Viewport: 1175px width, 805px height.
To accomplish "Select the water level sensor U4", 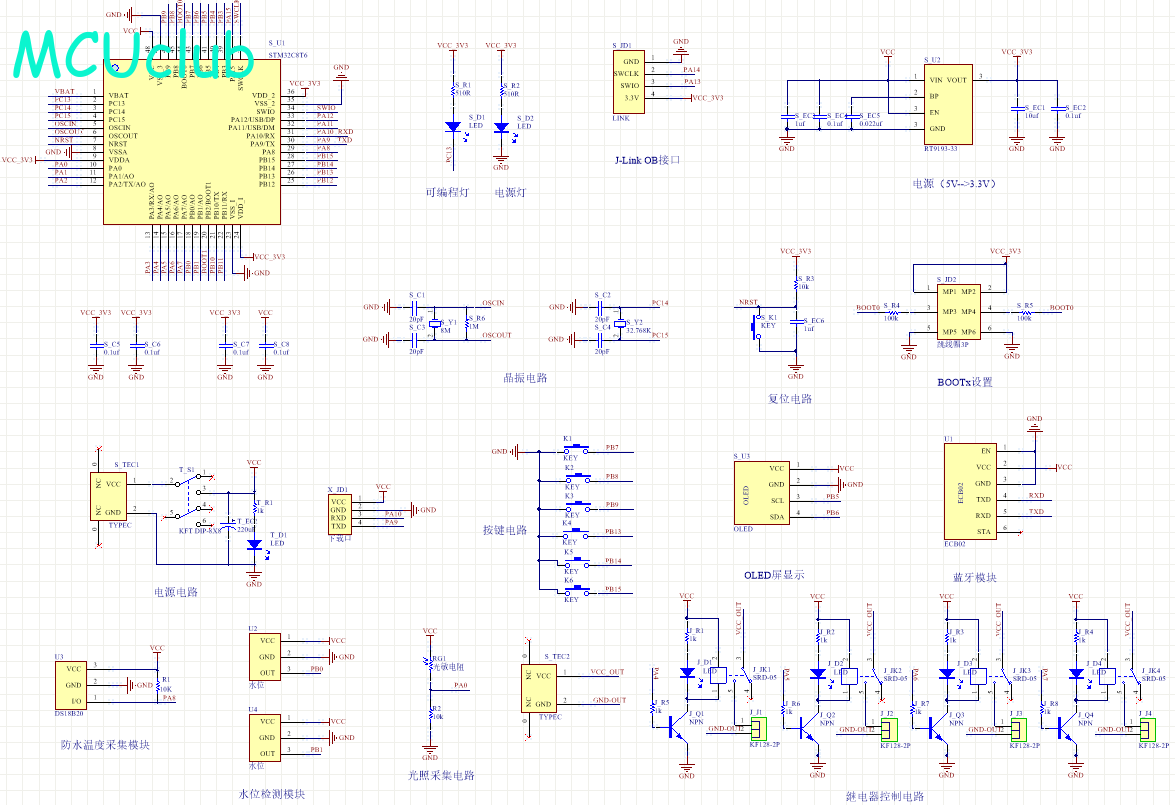I will click(267, 737).
